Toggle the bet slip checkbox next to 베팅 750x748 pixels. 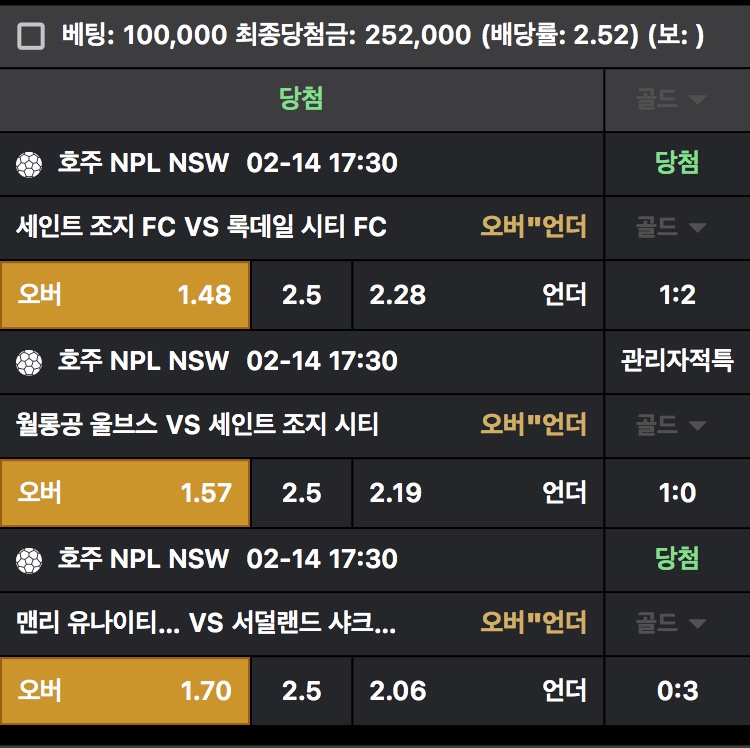coord(32,37)
